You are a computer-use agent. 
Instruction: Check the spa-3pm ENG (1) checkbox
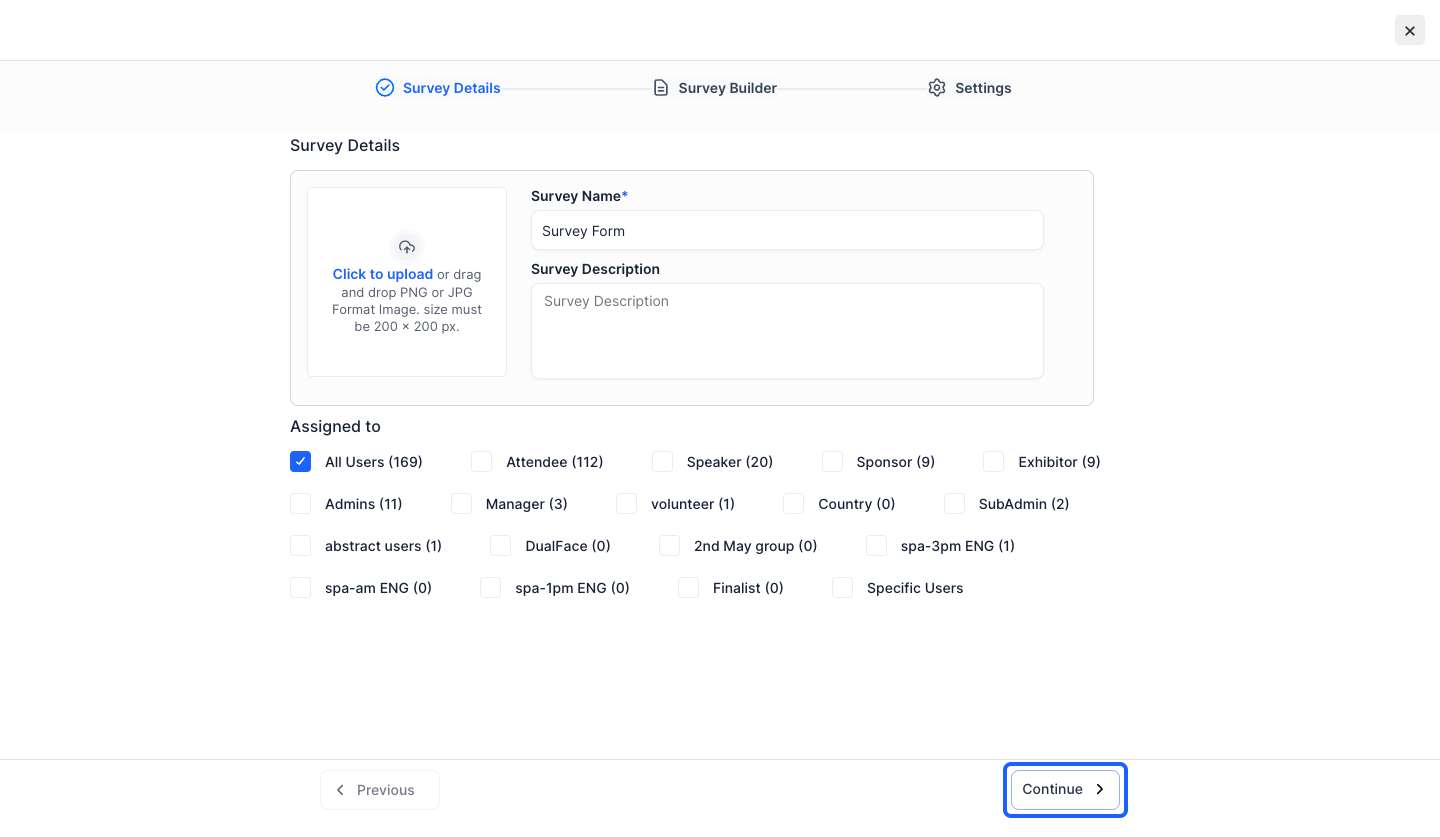click(877, 546)
